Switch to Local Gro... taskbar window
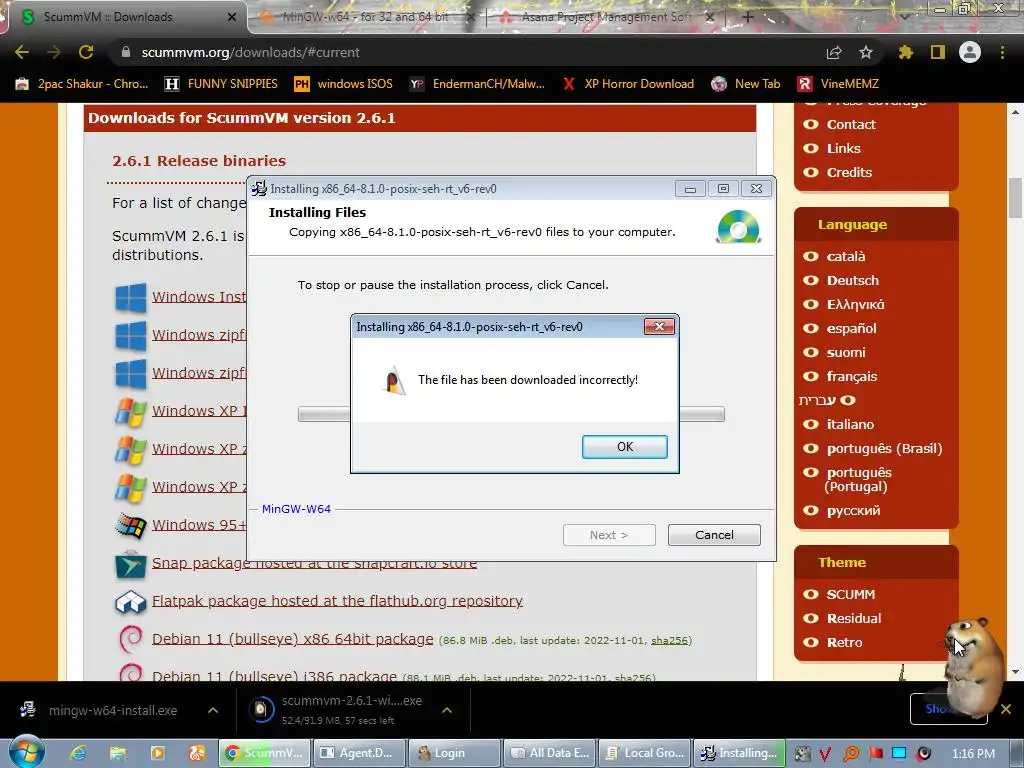 pyautogui.click(x=645, y=753)
